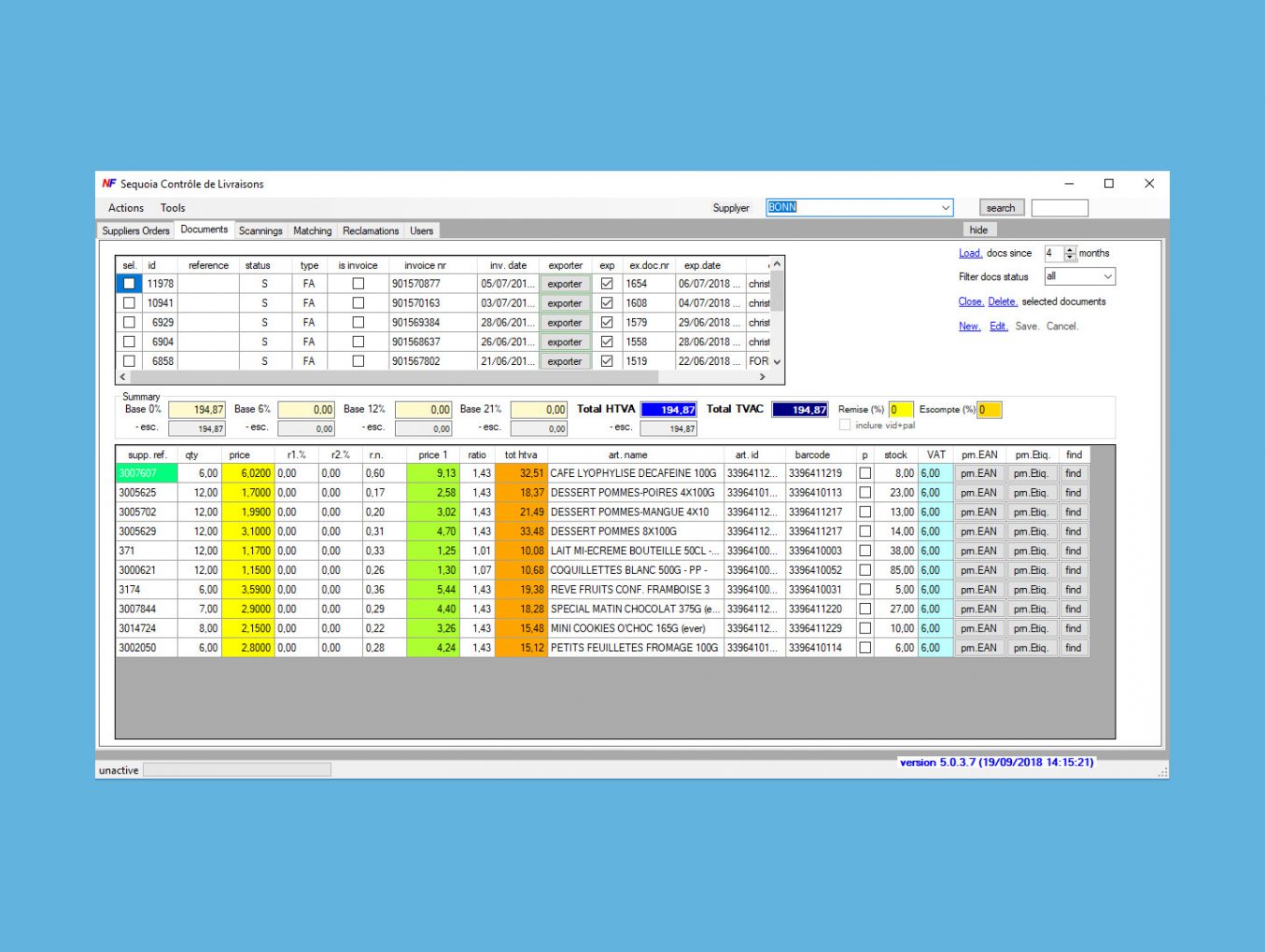1265x952 pixels.
Task: Toggle is invoice checkbox for invoice 901570877
Action: click(x=358, y=284)
